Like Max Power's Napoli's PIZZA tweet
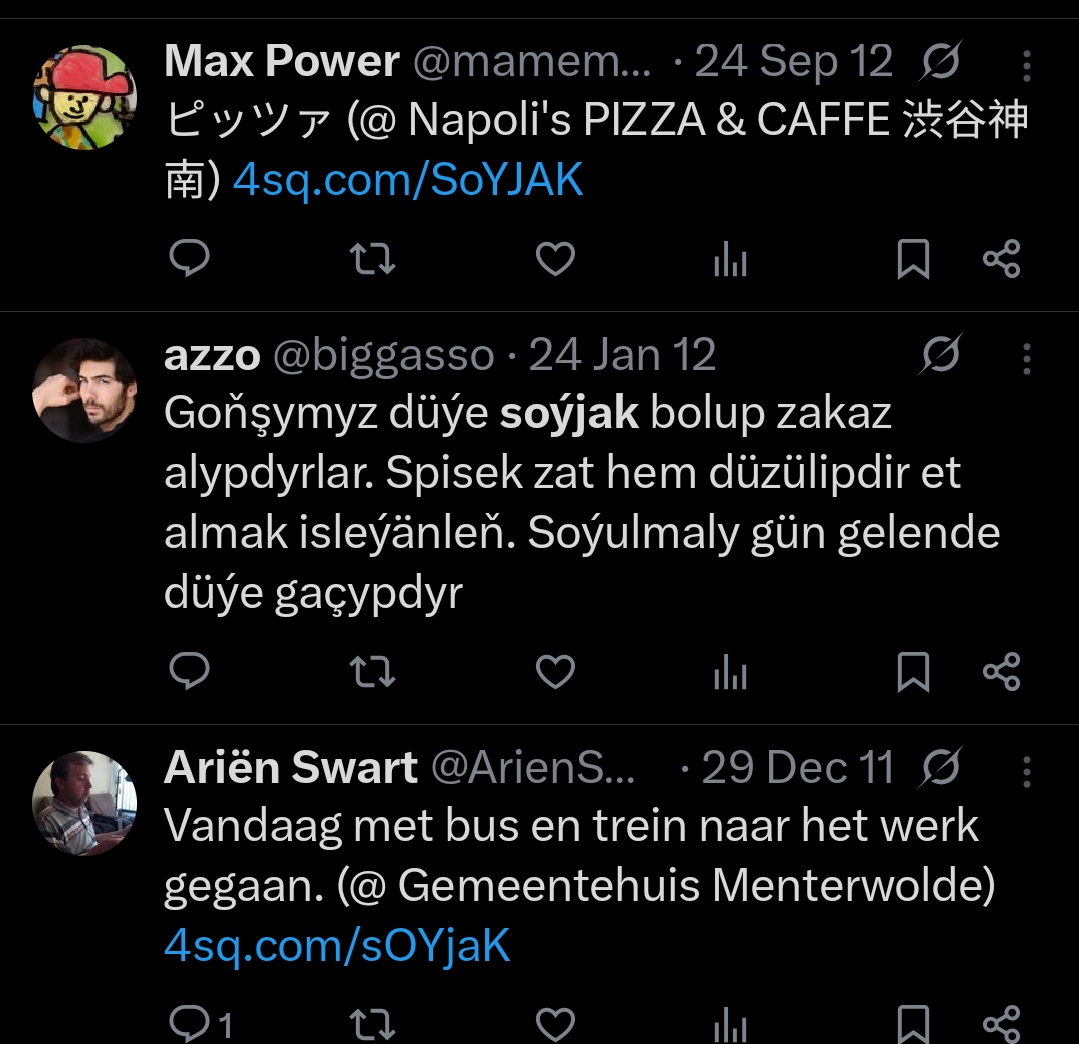This screenshot has width=1079, height=1044. coord(555,259)
